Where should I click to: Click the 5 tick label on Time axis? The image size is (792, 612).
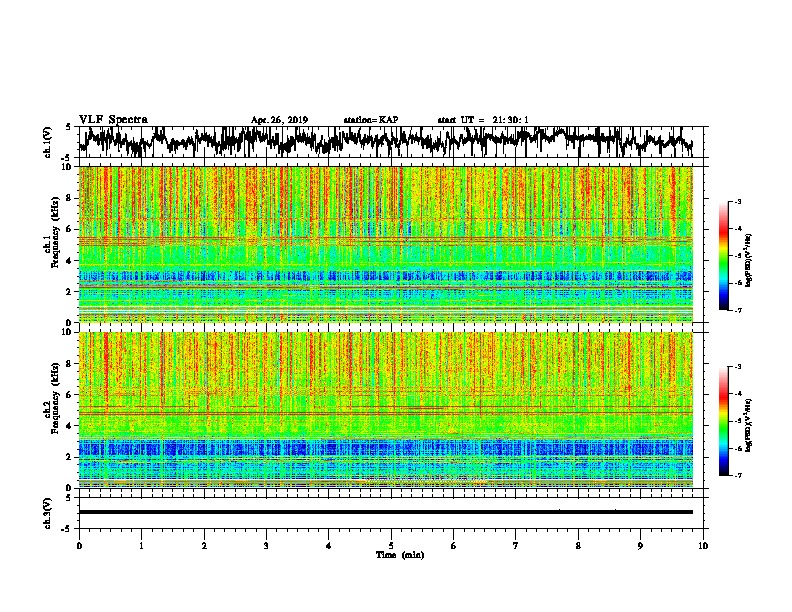pos(391,545)
